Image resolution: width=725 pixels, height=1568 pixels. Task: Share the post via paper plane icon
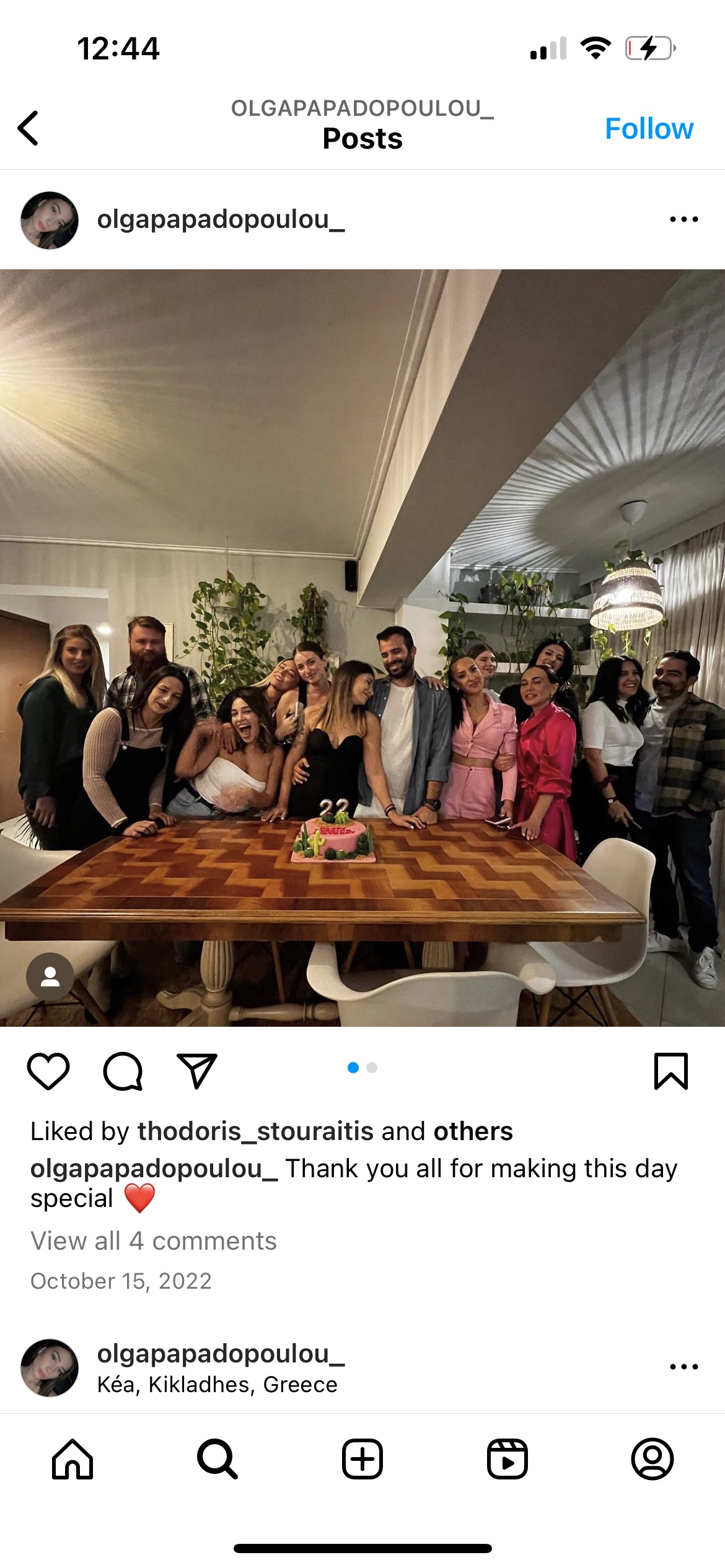[197, 1071]
